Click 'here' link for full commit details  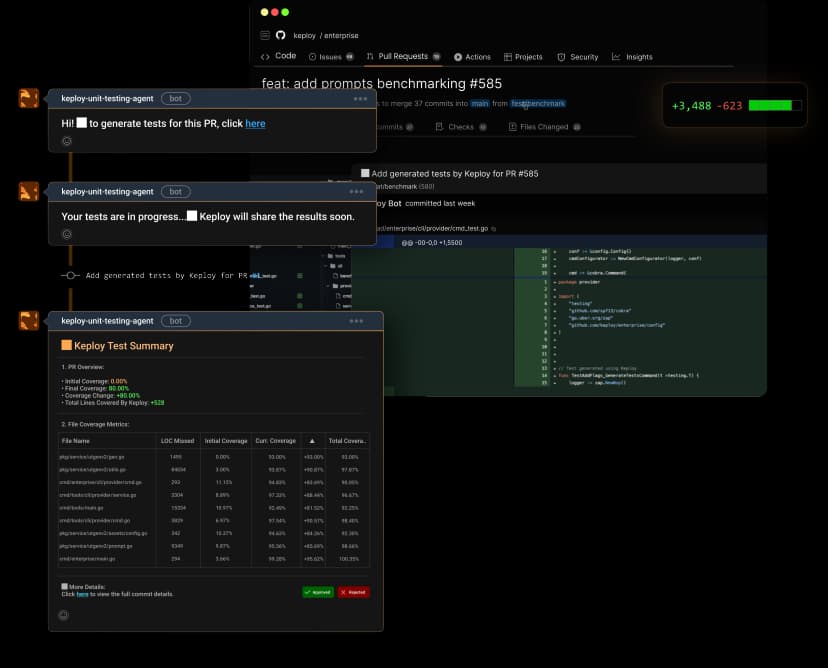(82, 594)
